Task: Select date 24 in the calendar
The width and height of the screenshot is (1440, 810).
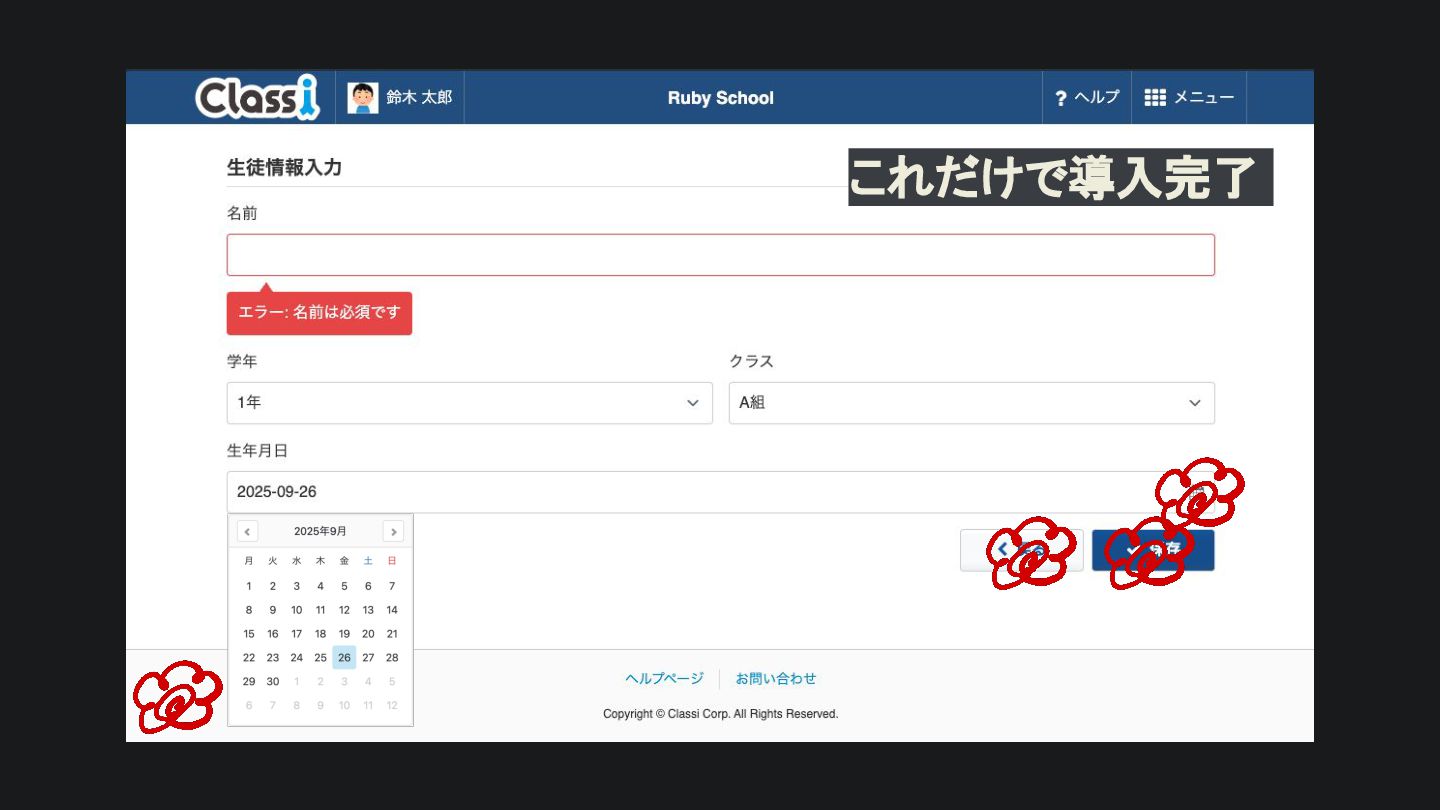Action: pyautogui.click(x=296, y=658)
